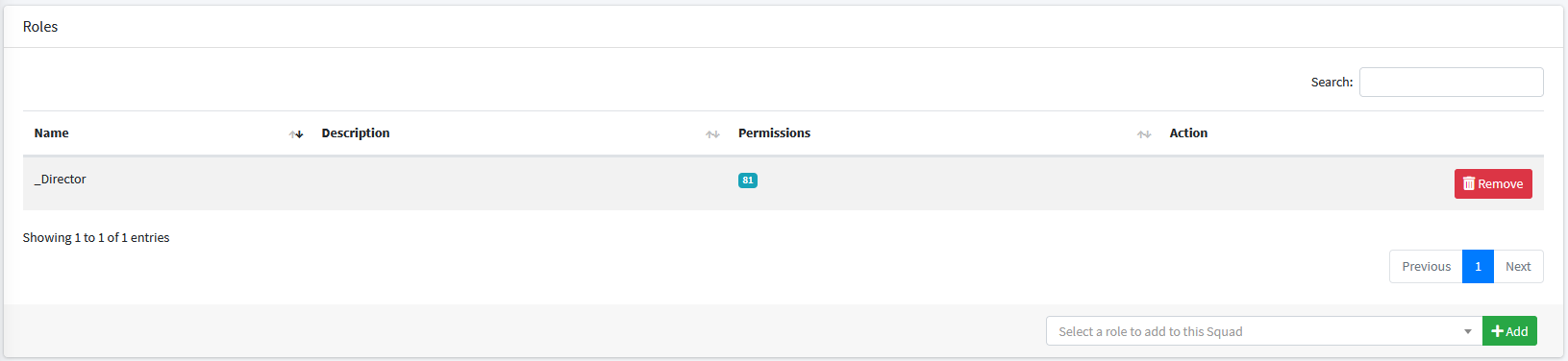The width and height of the screenshot is (1568, 361).
Task: Select a role to add to this Squad
Action: point(1263,331)
